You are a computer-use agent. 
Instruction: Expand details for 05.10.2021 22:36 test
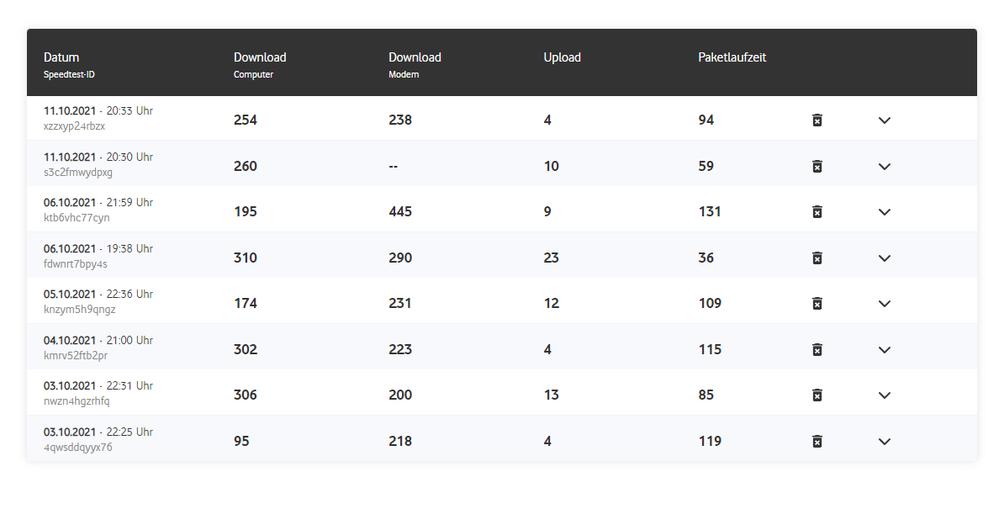[x=884, y=303]
